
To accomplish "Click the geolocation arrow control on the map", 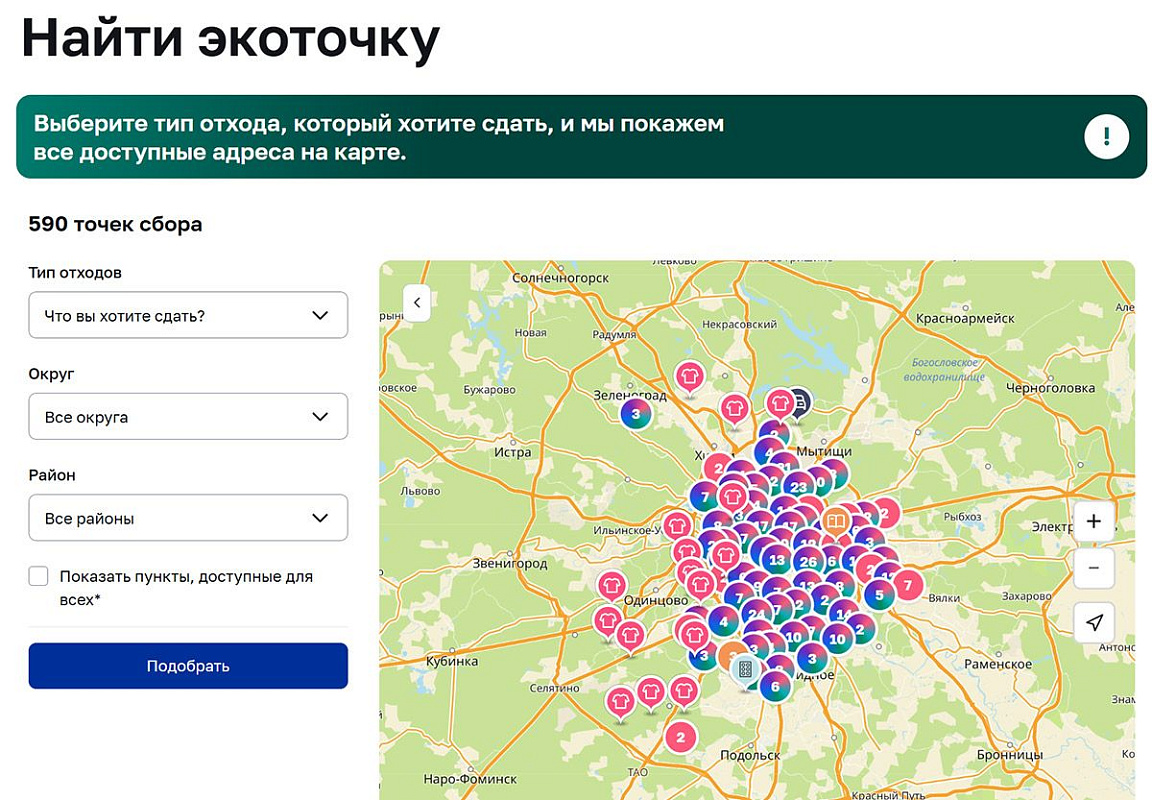I will 1093,622.
